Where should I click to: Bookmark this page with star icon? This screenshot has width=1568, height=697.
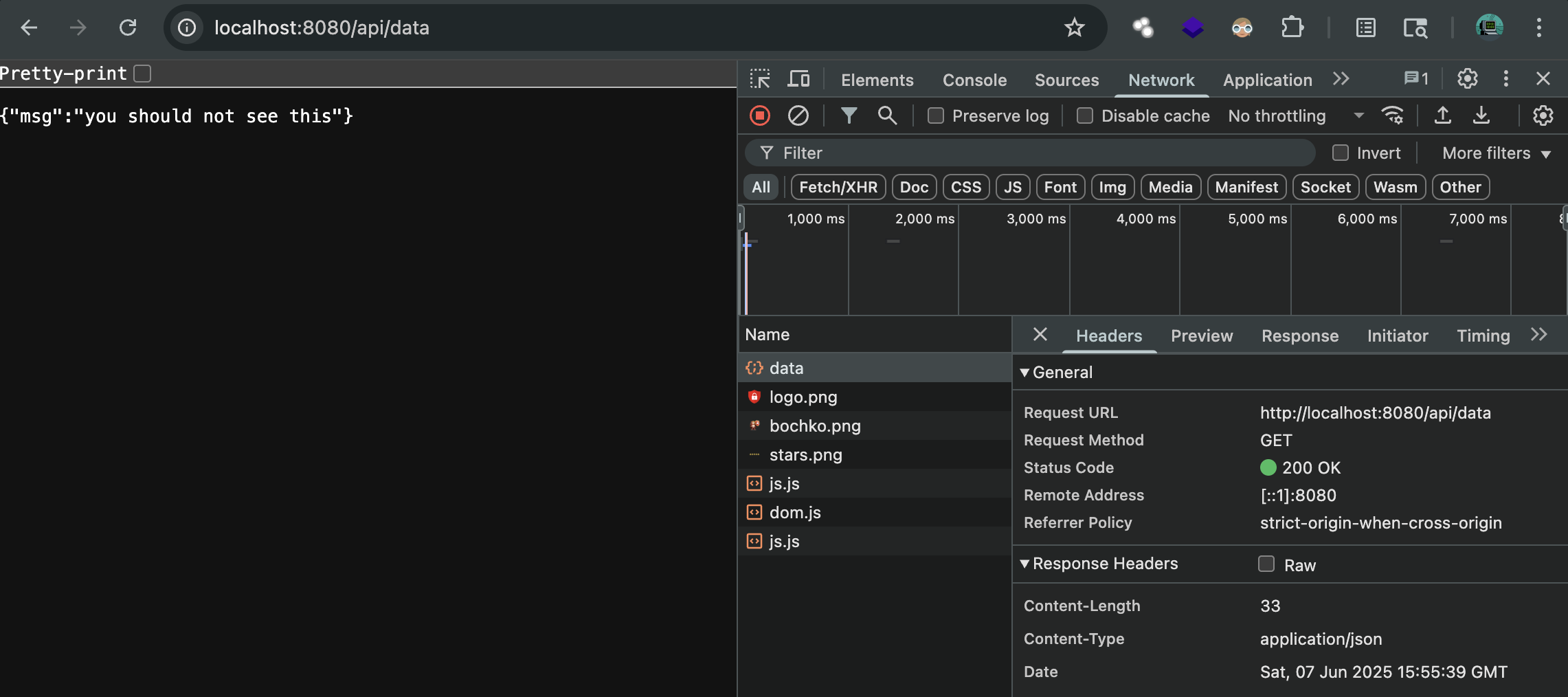[x=1074, y=27]
